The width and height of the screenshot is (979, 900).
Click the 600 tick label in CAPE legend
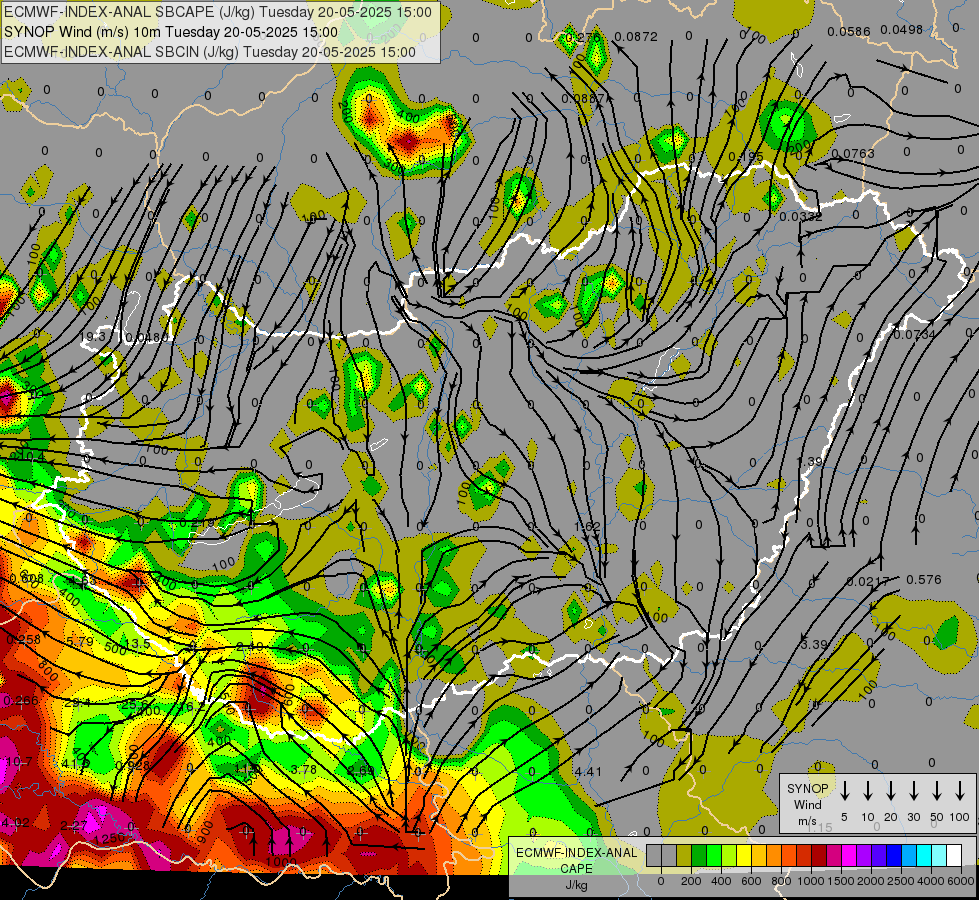[x=751, y=881]
